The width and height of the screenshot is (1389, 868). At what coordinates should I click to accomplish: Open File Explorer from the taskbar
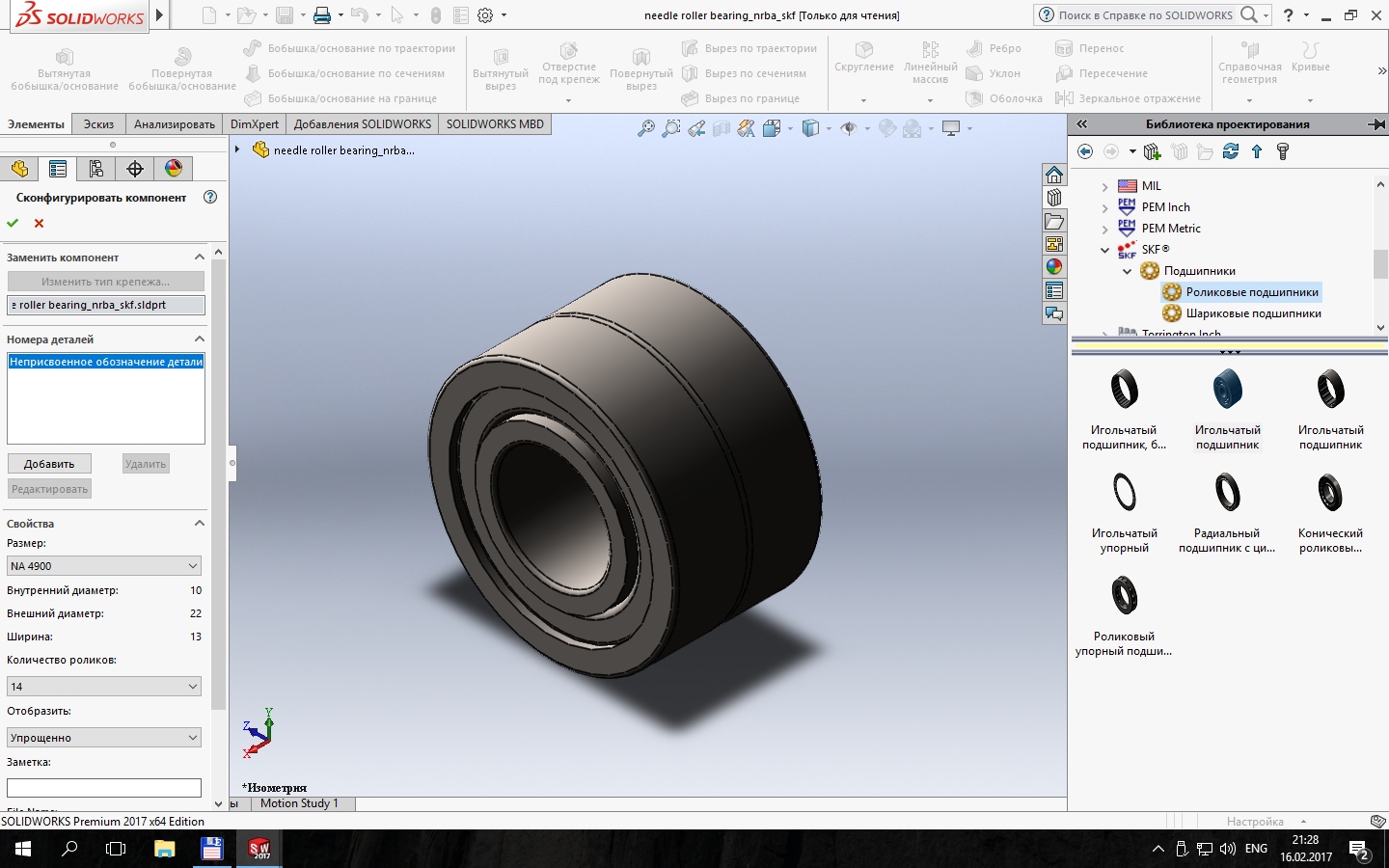point(165,849)
